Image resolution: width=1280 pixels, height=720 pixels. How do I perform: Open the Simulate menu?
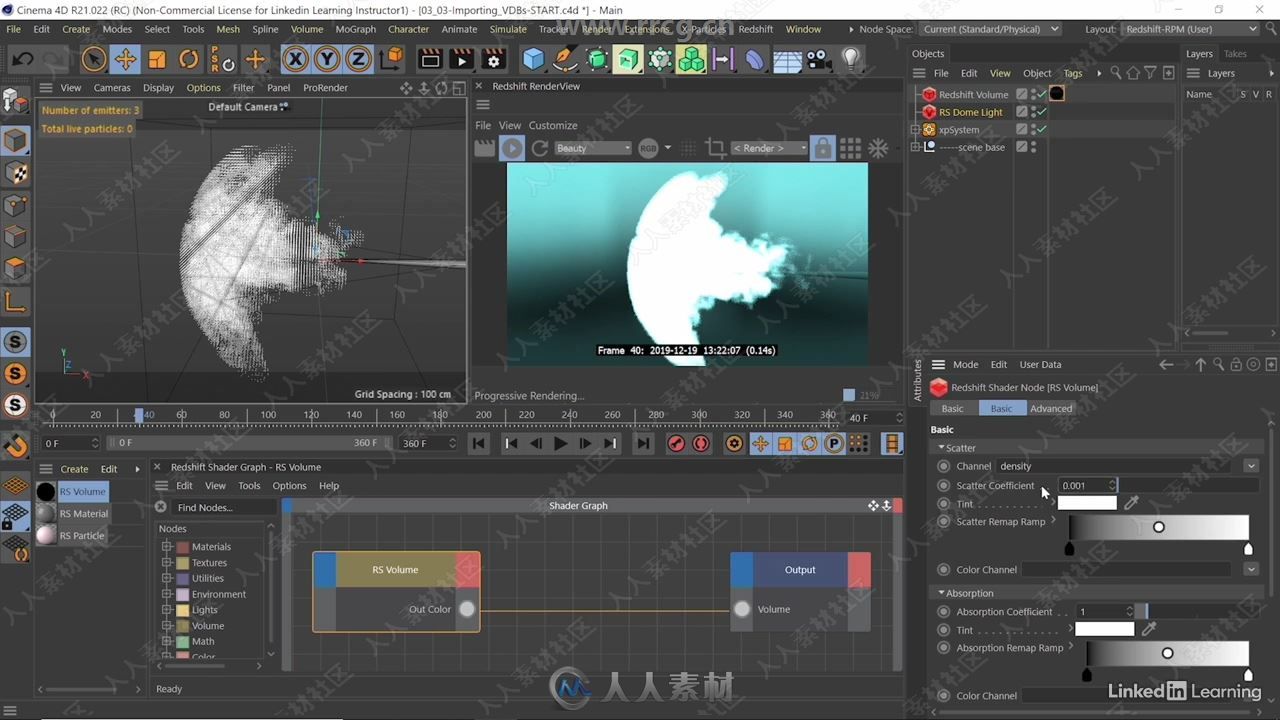click(508, 29)
